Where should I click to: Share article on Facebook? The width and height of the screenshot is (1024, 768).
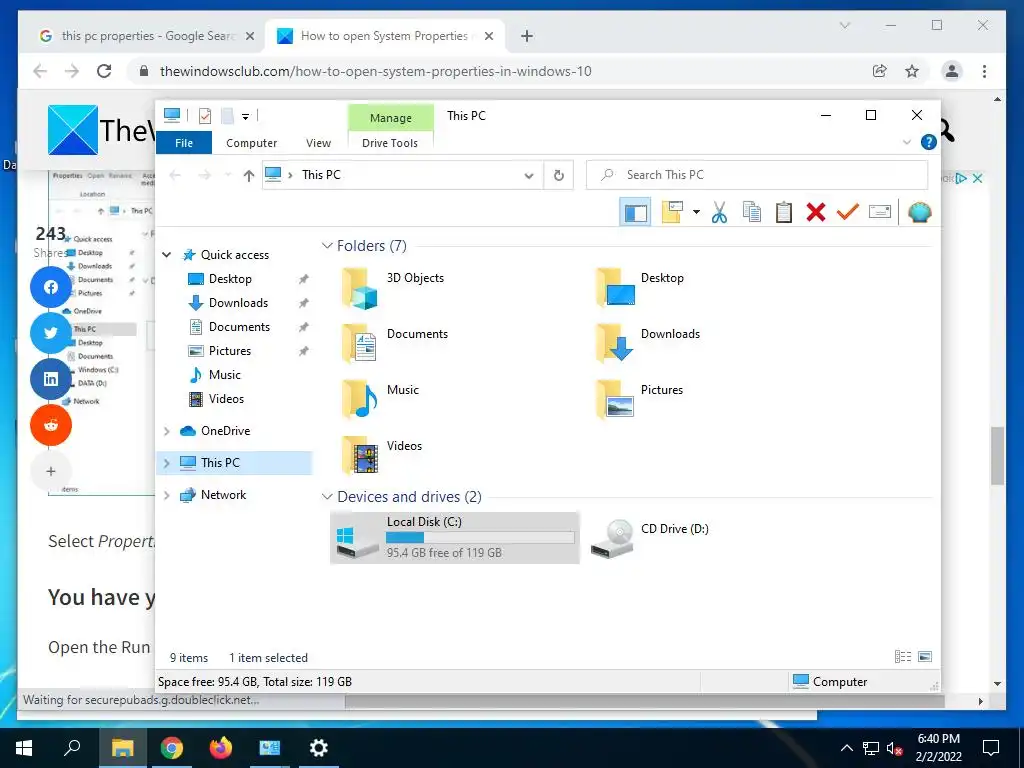click(x=51, y=287)
